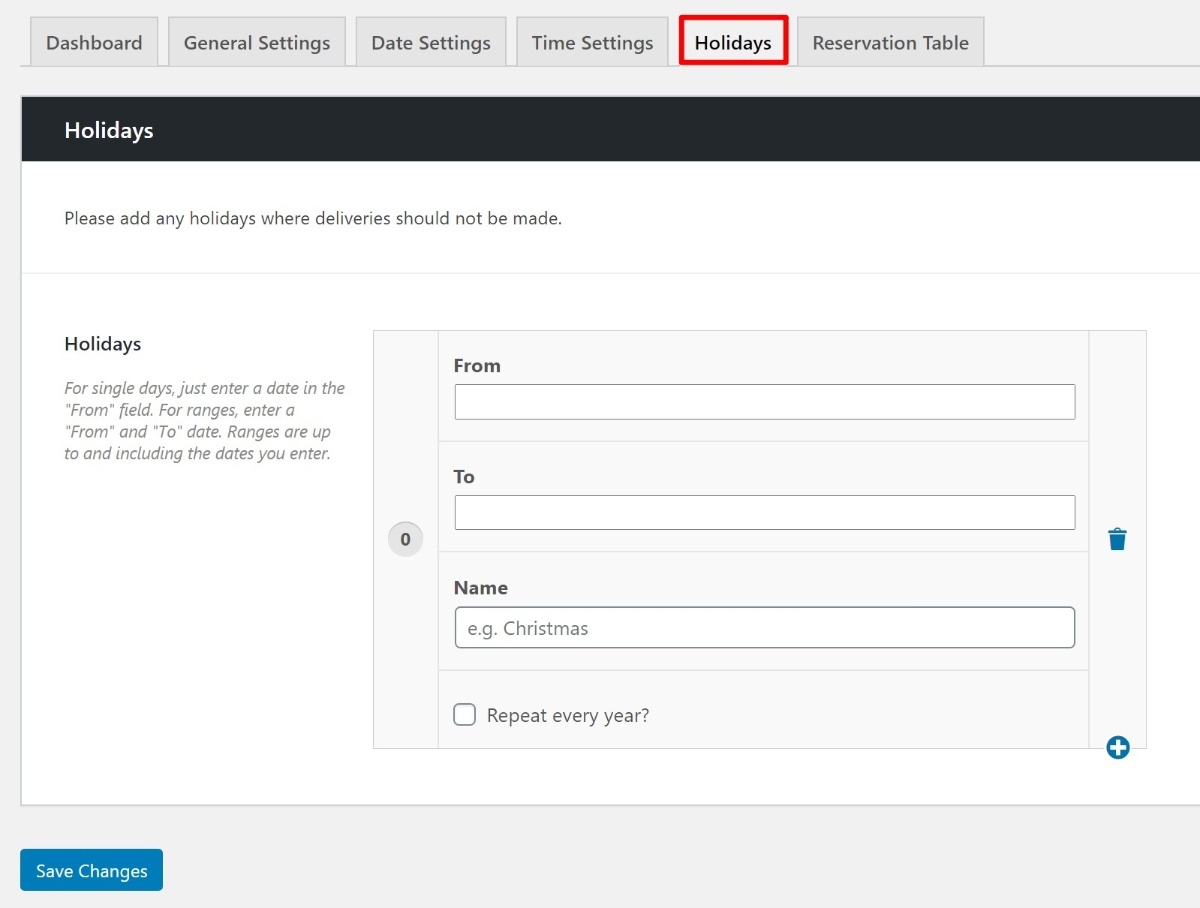Screen dimensions: 1200x908
Task: Click the 'From' field label
Action: pyautogui.click(x=477, y=366)
